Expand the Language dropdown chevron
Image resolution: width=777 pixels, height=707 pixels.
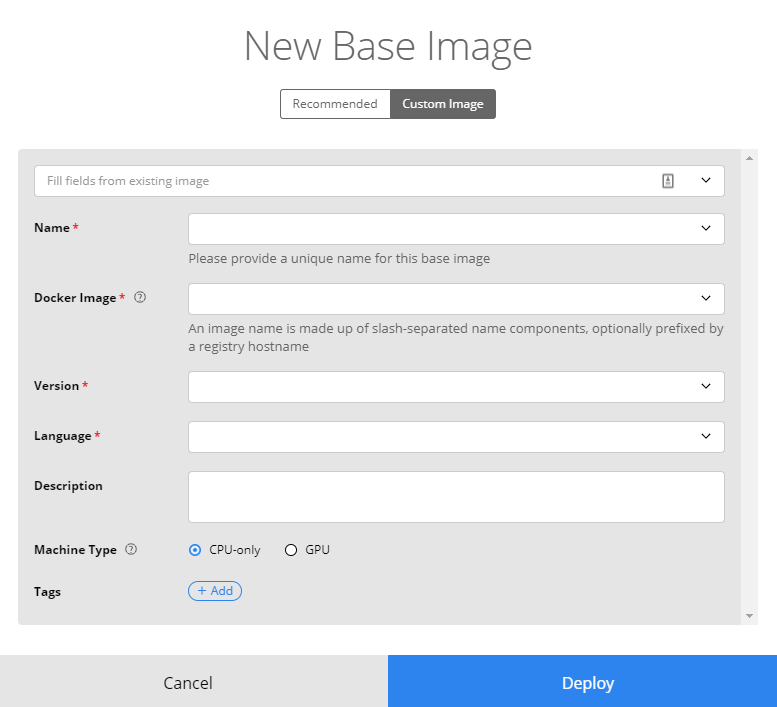coord(706,436)
